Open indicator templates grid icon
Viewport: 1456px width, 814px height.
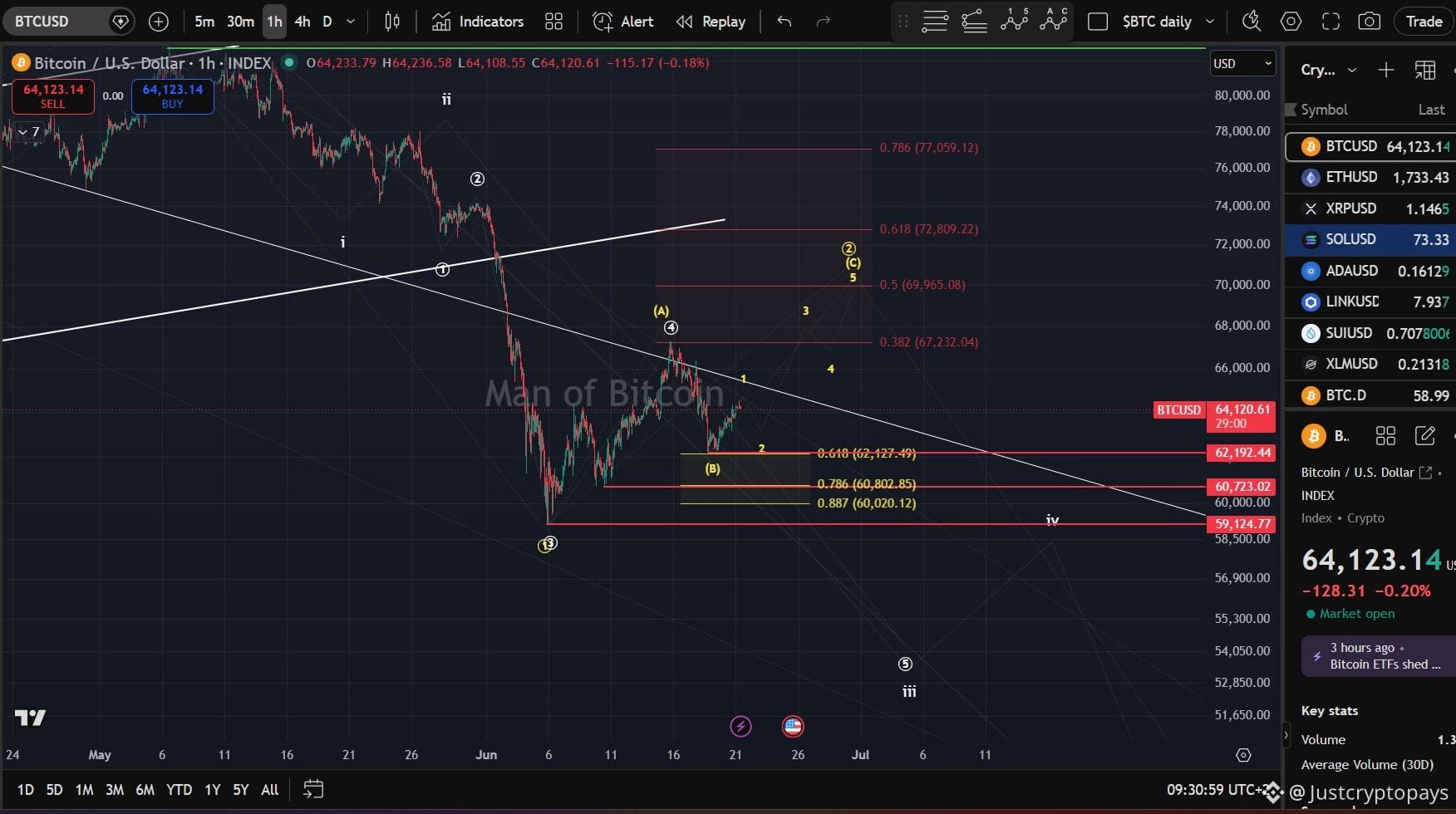tap(553, 22)
